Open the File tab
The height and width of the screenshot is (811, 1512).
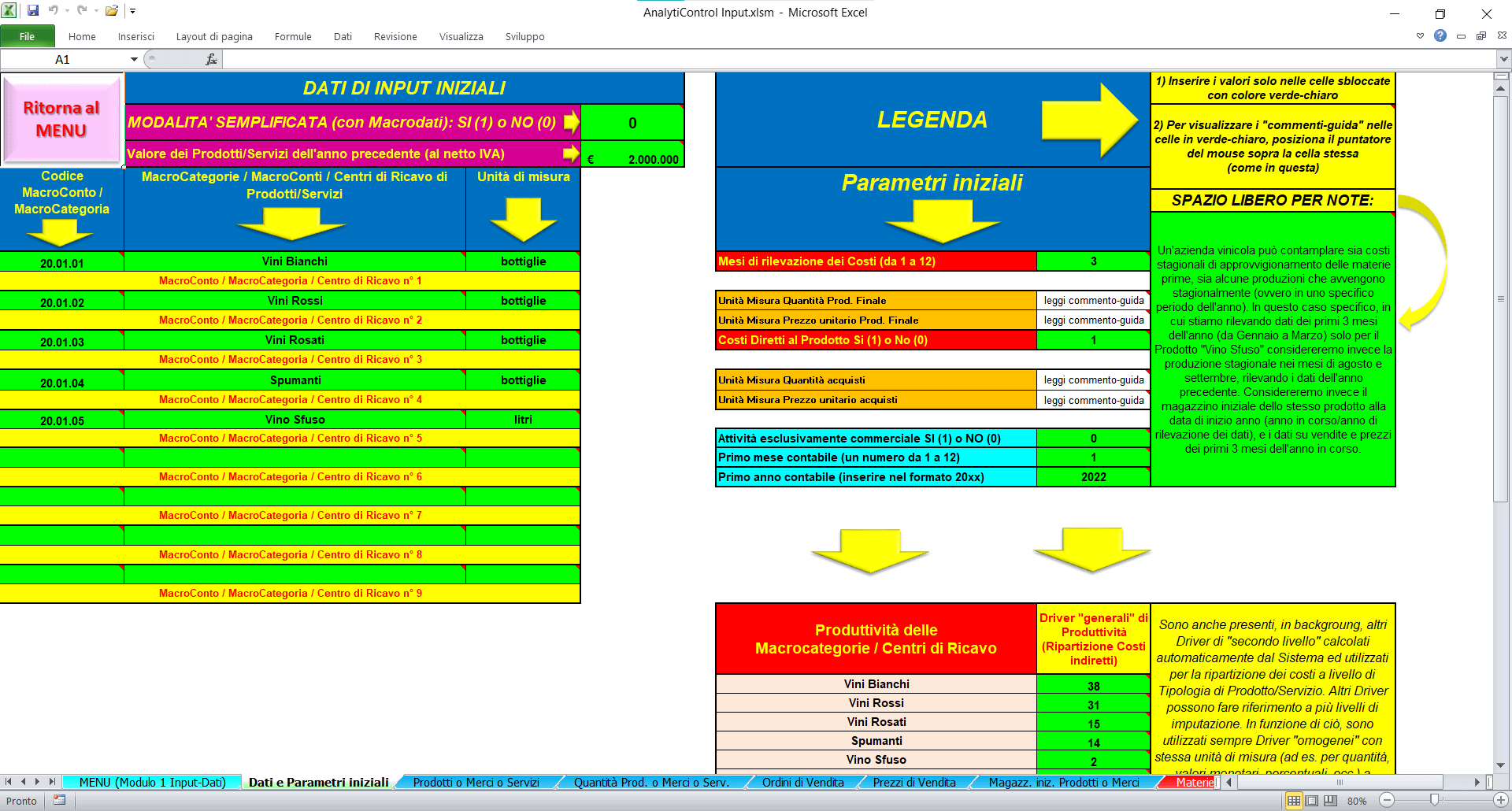pyautogui.click(x=27, y=36)
